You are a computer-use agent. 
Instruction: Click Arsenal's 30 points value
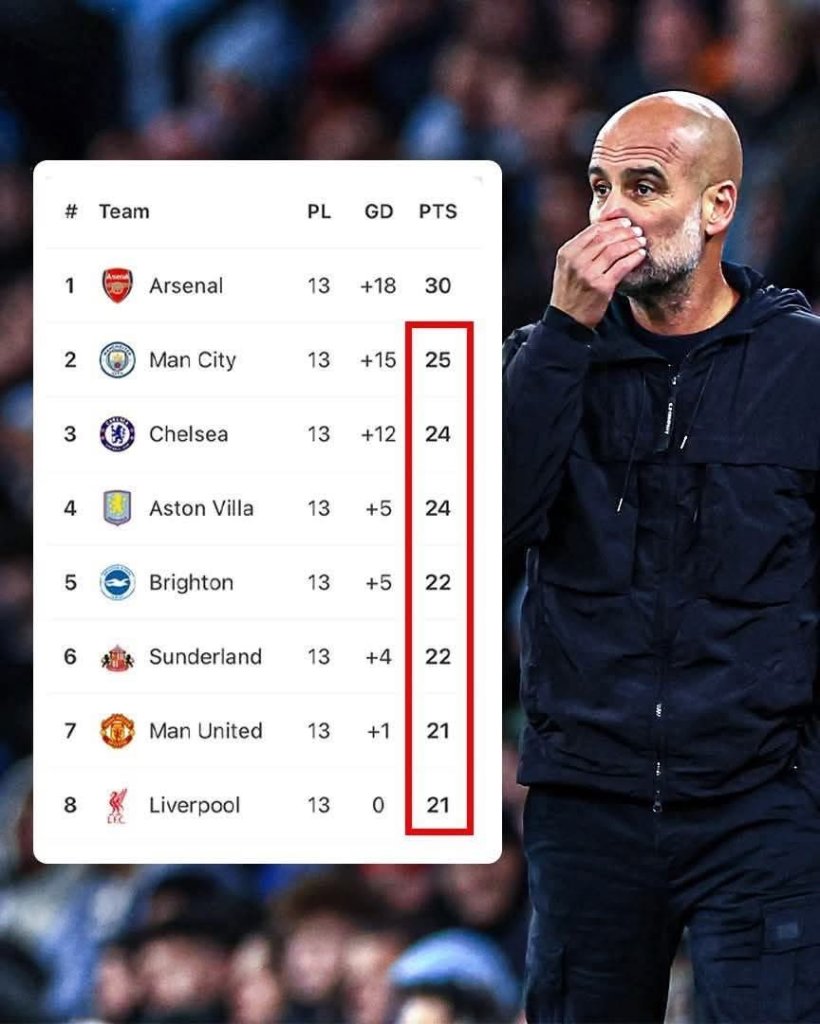pos(437,286)
